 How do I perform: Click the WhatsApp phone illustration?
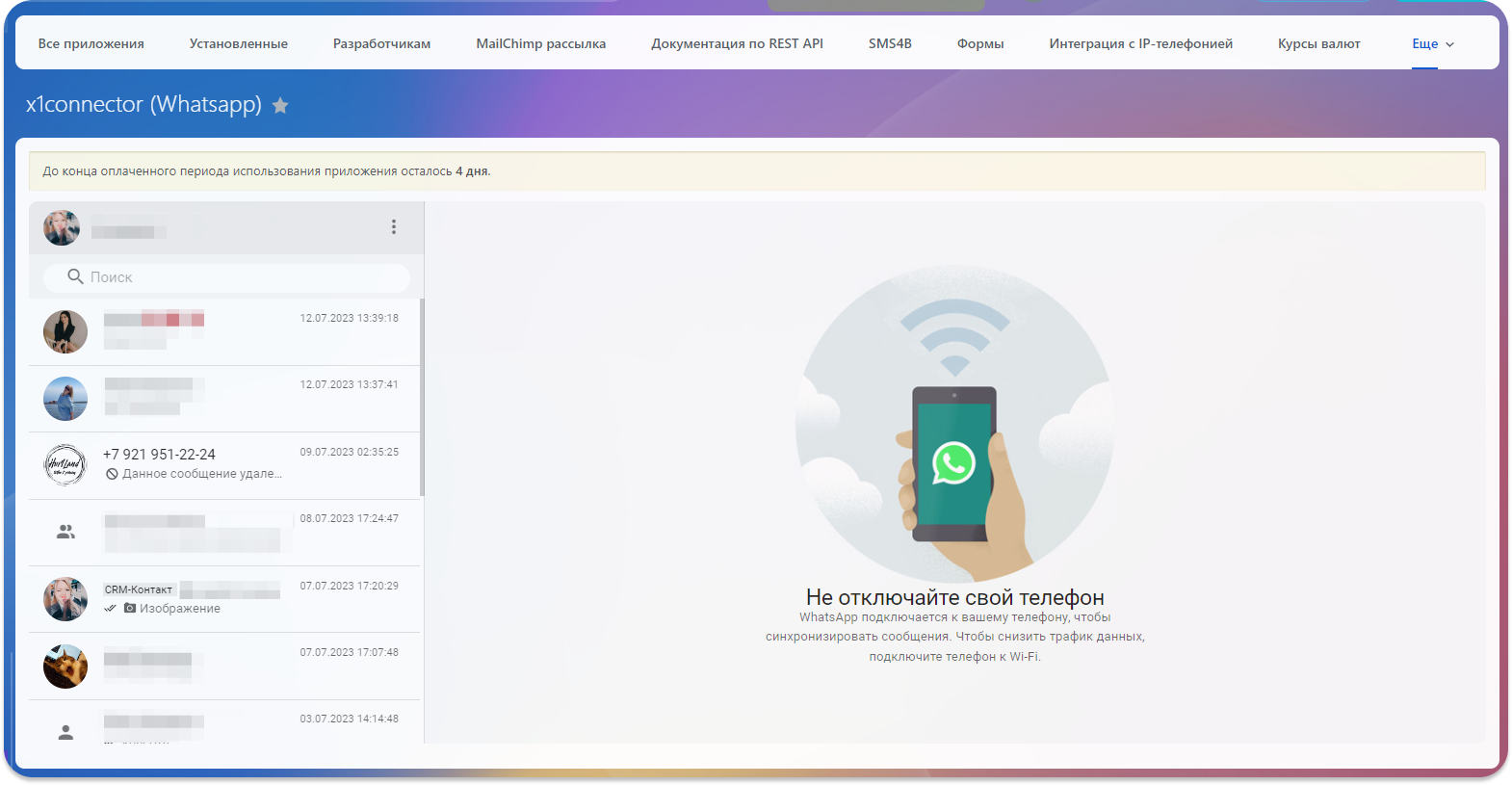[954, 424]
